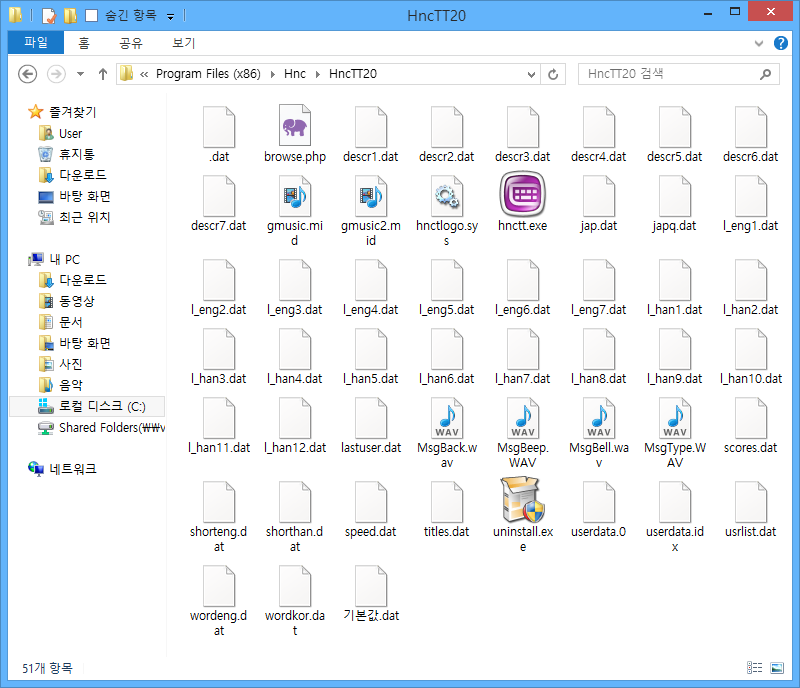This screenshot has width=800, height=688.
Task: Select the speed.dat file icon
Action: click(371, 502)
